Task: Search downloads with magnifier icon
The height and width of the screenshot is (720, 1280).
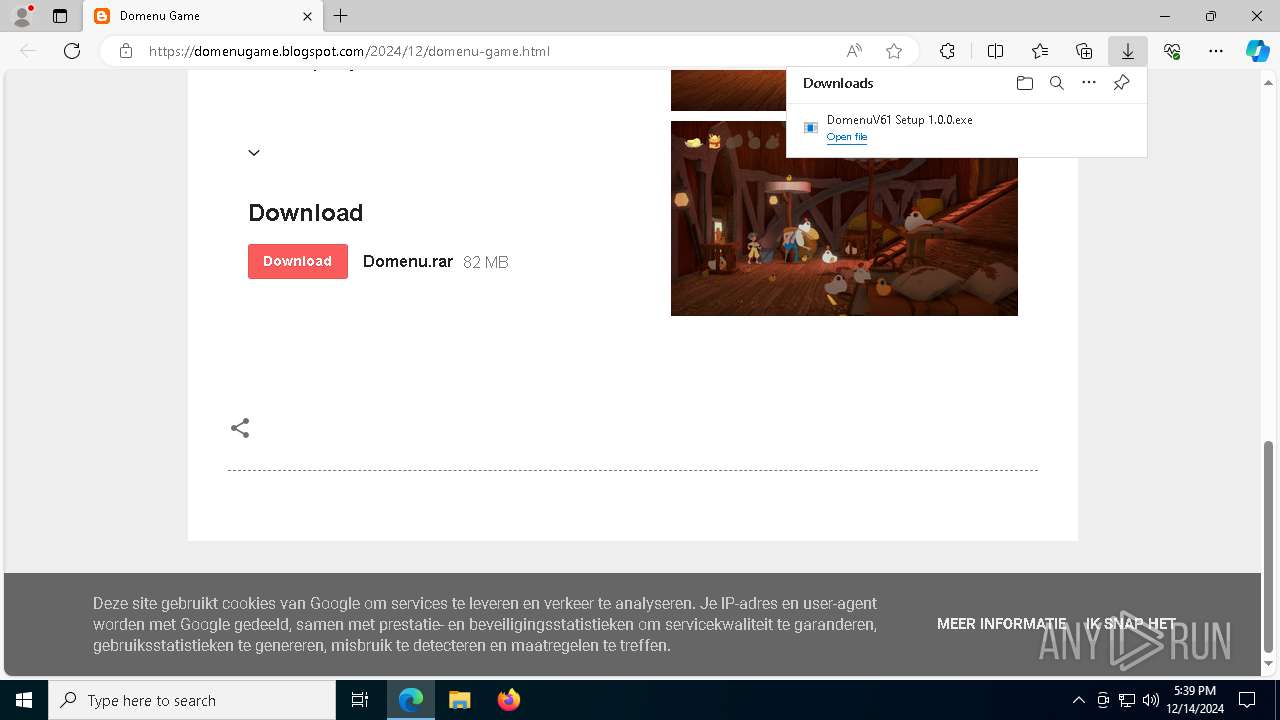Action: 1057,83
